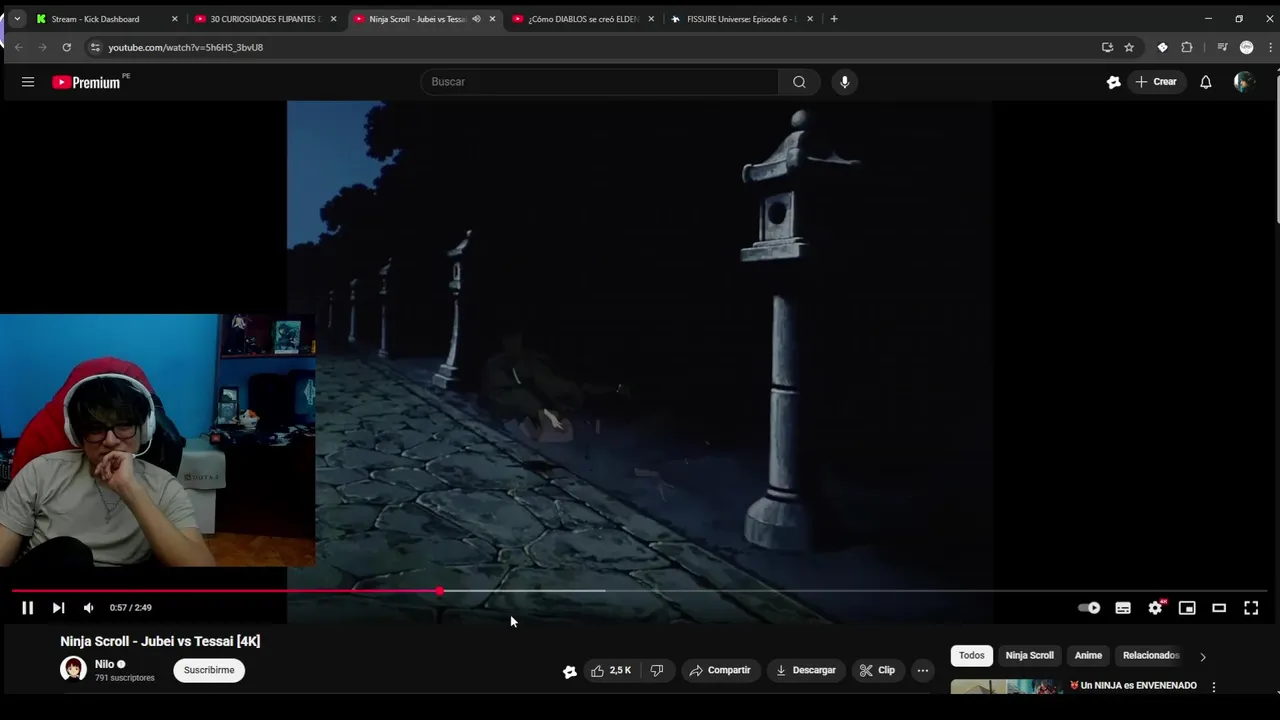Screen dimensions: 1280x720
Task: Open video settings gear
Action: [1155, 608]
